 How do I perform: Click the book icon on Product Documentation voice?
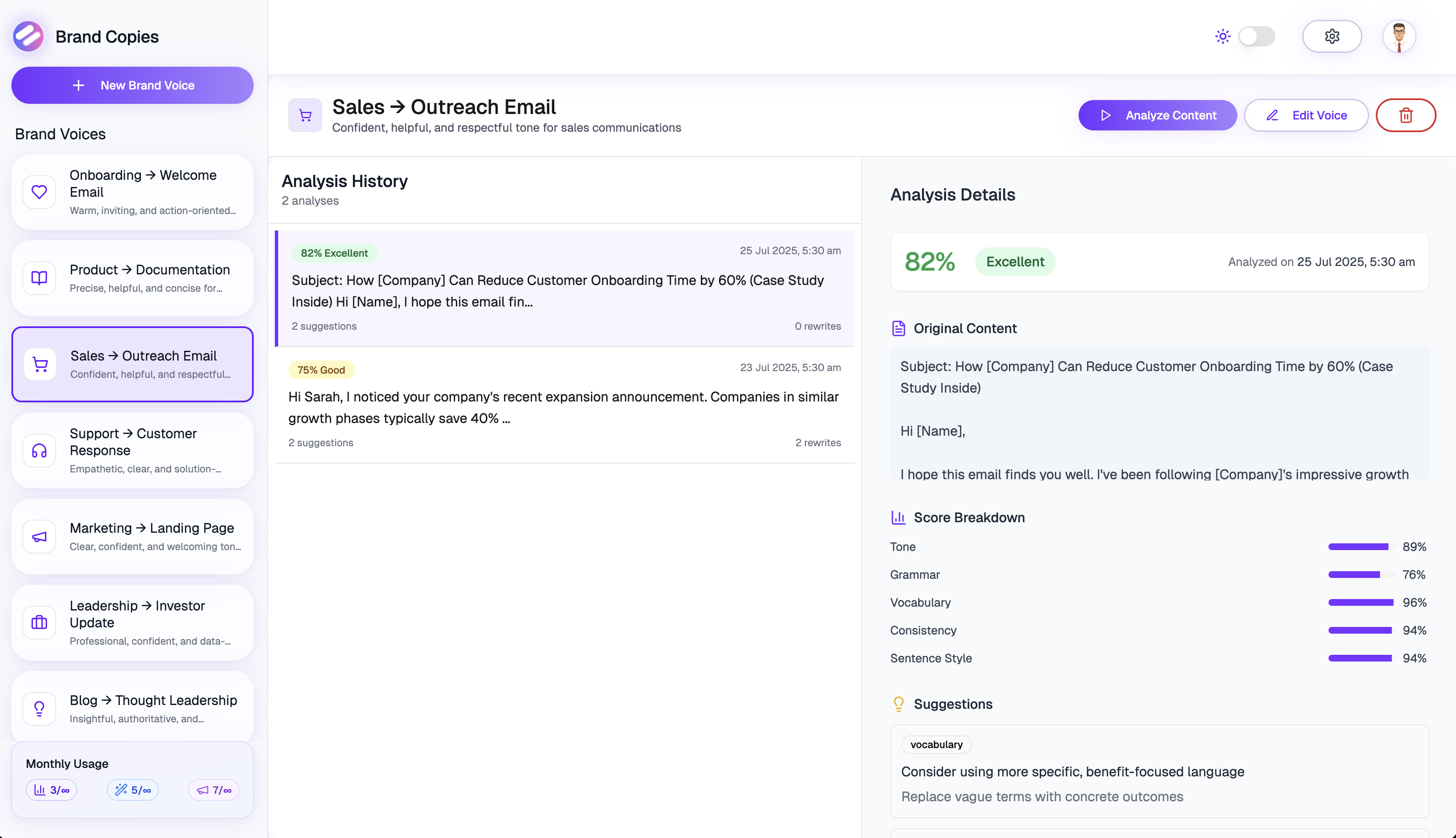point(38,278)
